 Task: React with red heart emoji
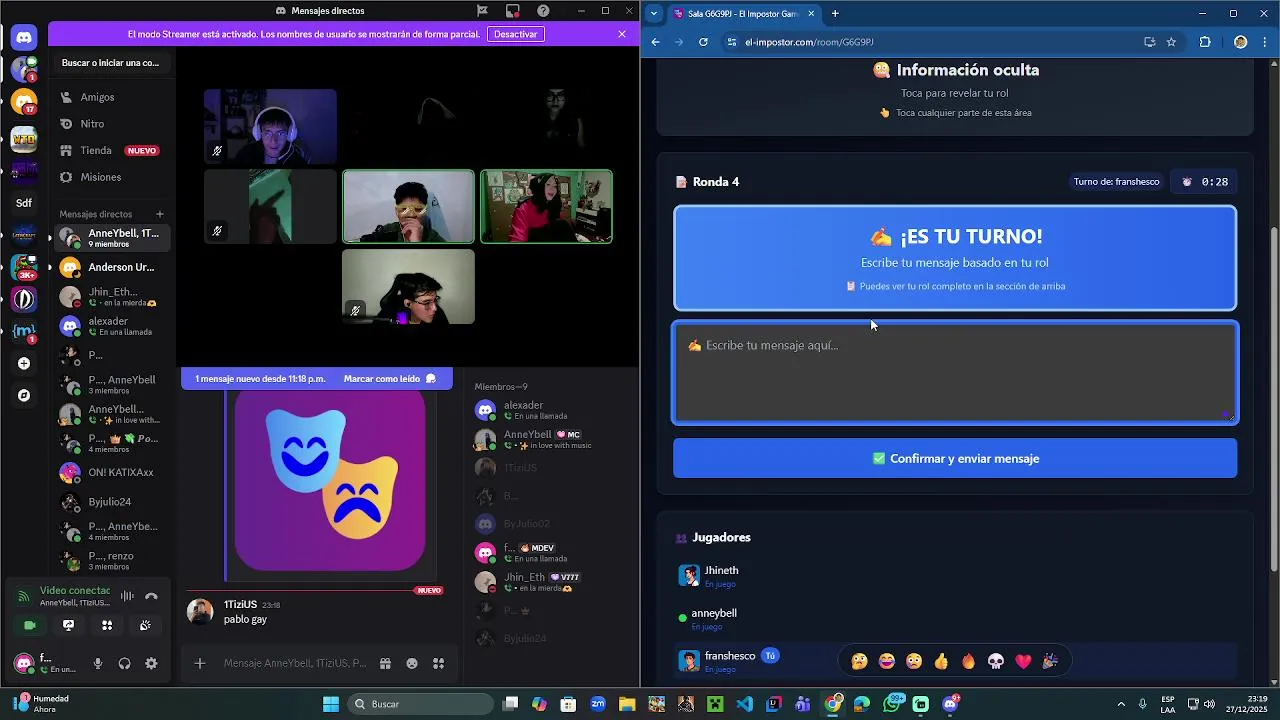[1023, 661]
